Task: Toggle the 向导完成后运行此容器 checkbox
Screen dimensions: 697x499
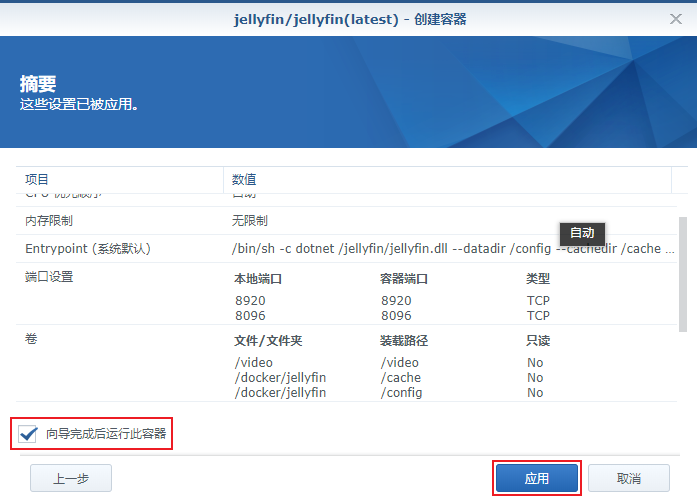Action: pyautogui.click(x=29, y=434)
